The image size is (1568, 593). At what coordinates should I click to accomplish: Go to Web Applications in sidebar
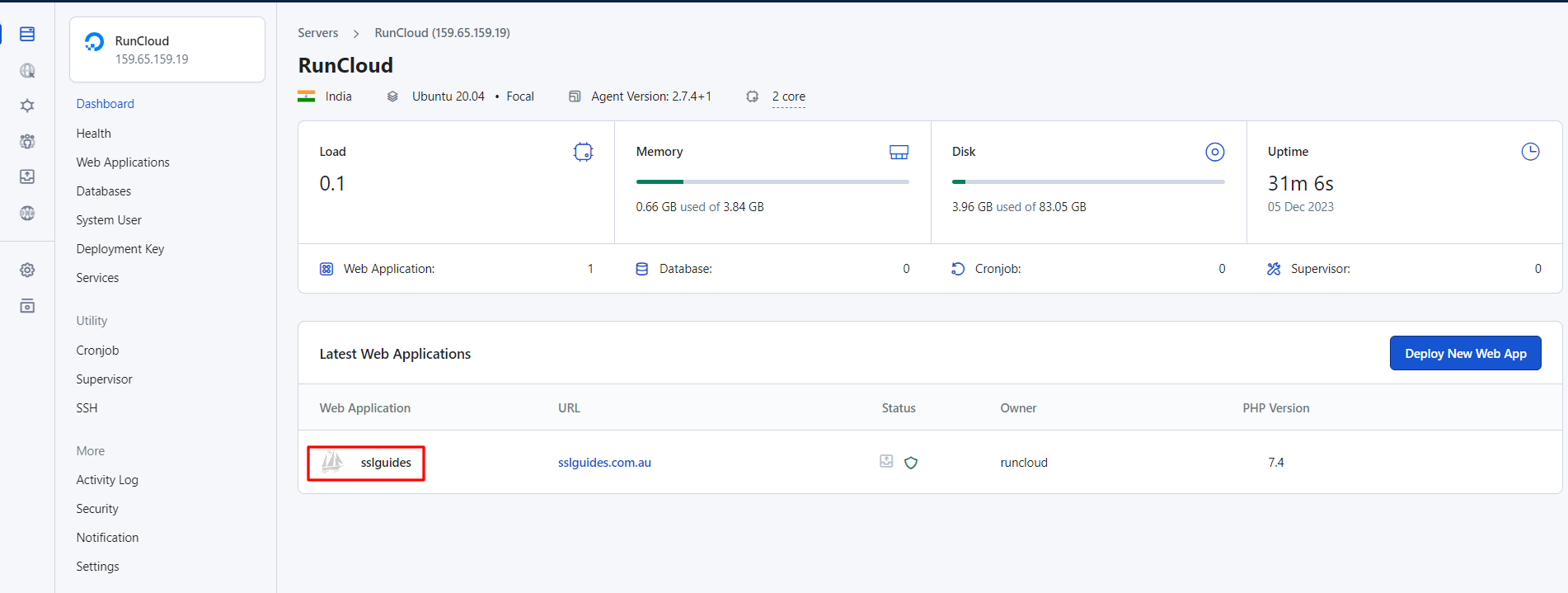click(123, 162)
